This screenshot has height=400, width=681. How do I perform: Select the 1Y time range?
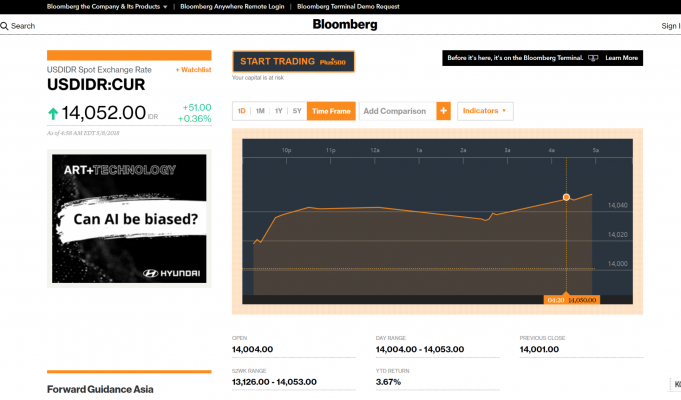pyautogui.click(x=278, y=111)
